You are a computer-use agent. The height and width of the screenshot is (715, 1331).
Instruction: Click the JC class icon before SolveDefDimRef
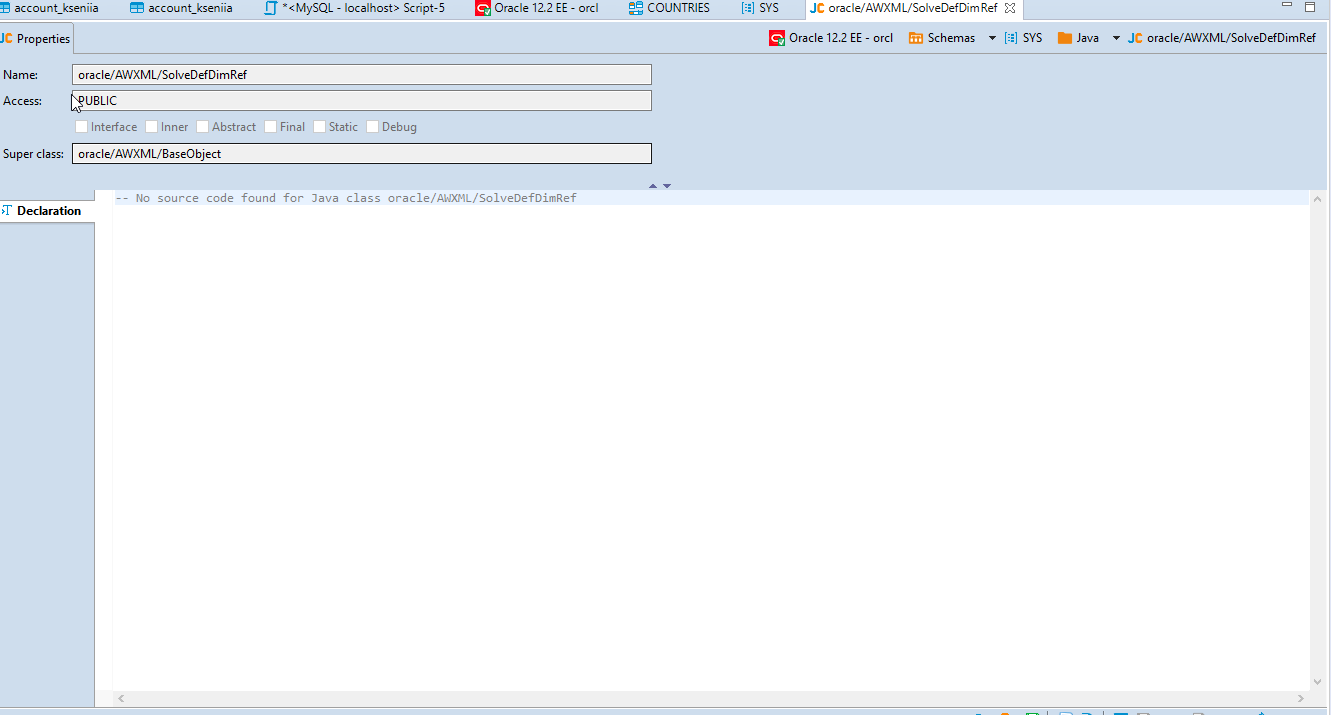[x=1135, y=38]
